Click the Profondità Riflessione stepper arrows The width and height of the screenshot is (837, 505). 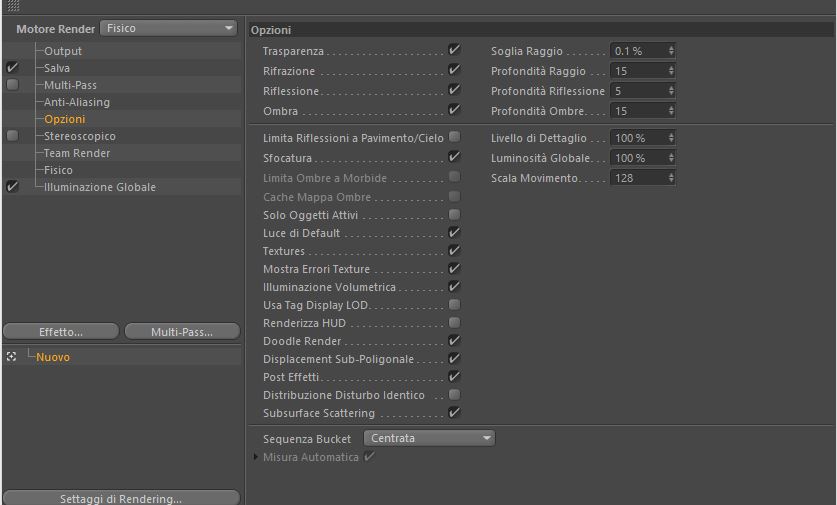point(671,91)
